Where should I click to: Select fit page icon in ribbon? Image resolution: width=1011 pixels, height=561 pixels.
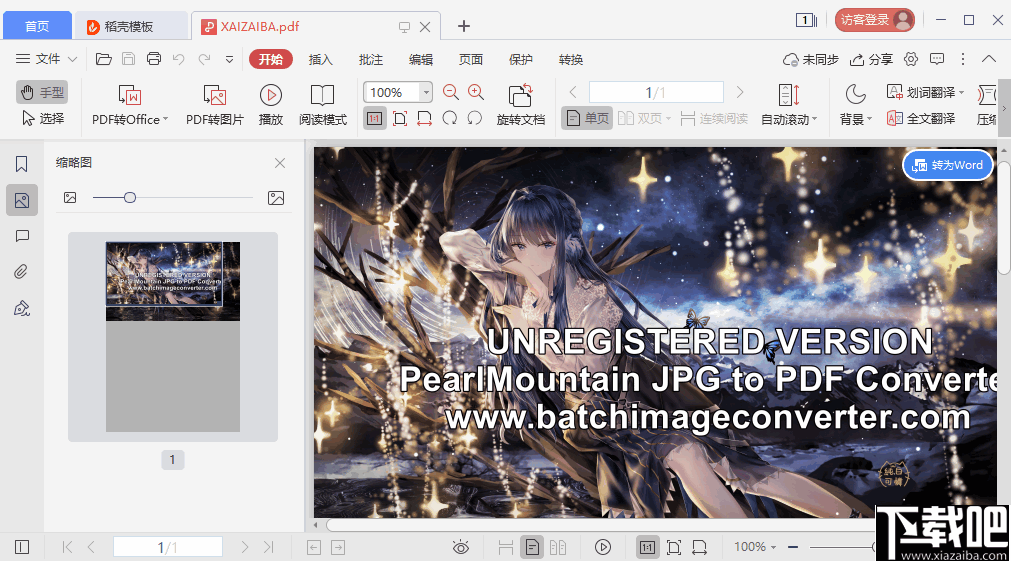(x=400, y=119)
